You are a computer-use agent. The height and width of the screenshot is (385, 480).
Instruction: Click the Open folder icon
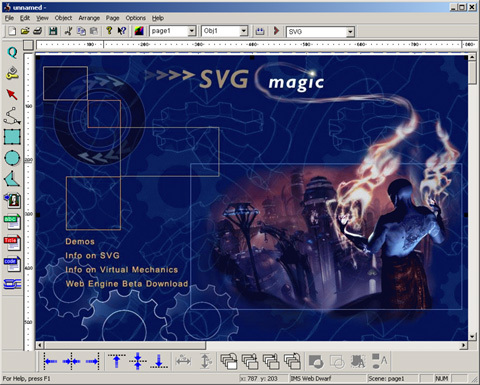[x=25, y=31]
